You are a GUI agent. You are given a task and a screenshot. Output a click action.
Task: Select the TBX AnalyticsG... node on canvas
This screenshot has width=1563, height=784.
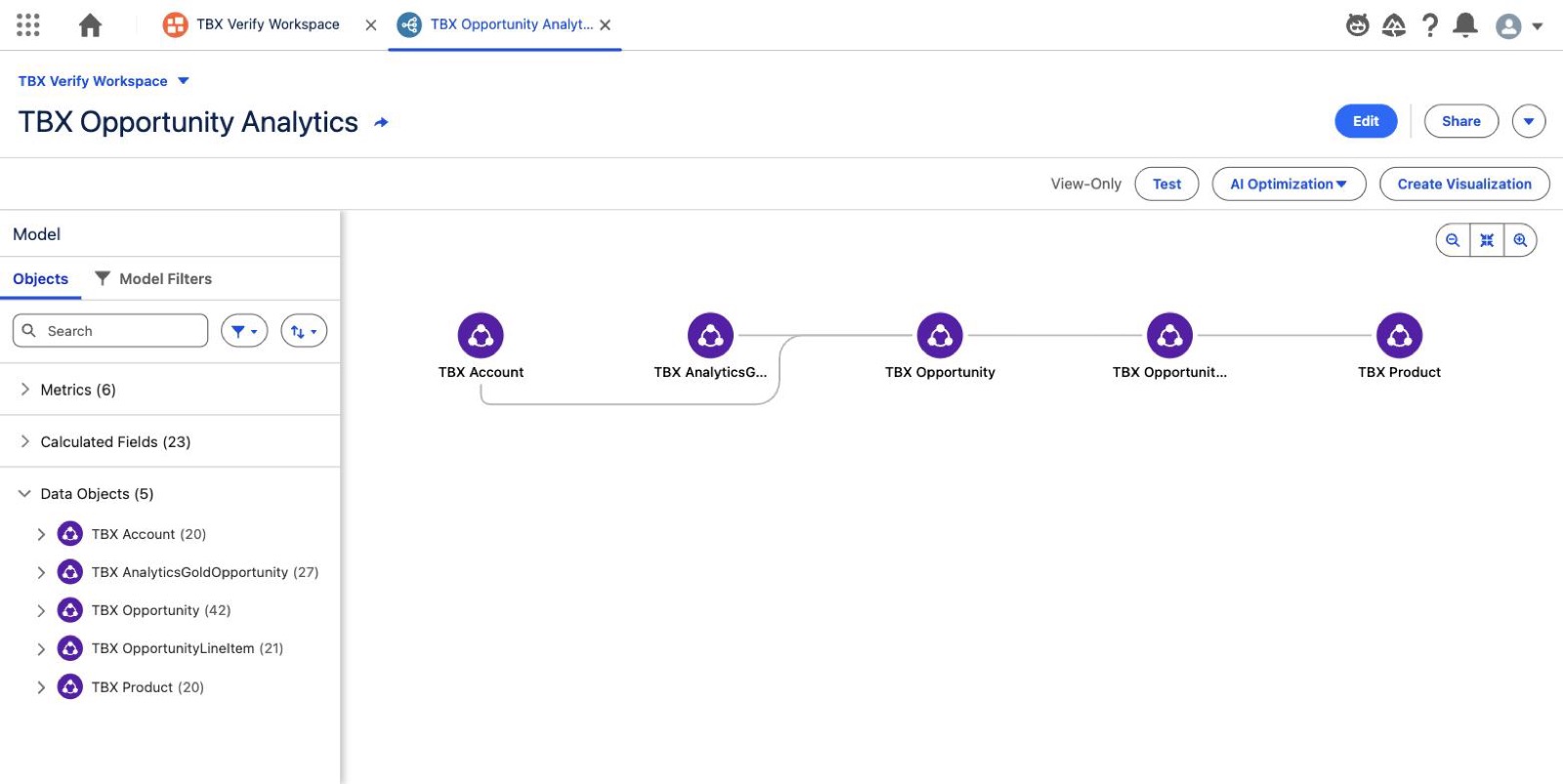(x=710, y=336)
